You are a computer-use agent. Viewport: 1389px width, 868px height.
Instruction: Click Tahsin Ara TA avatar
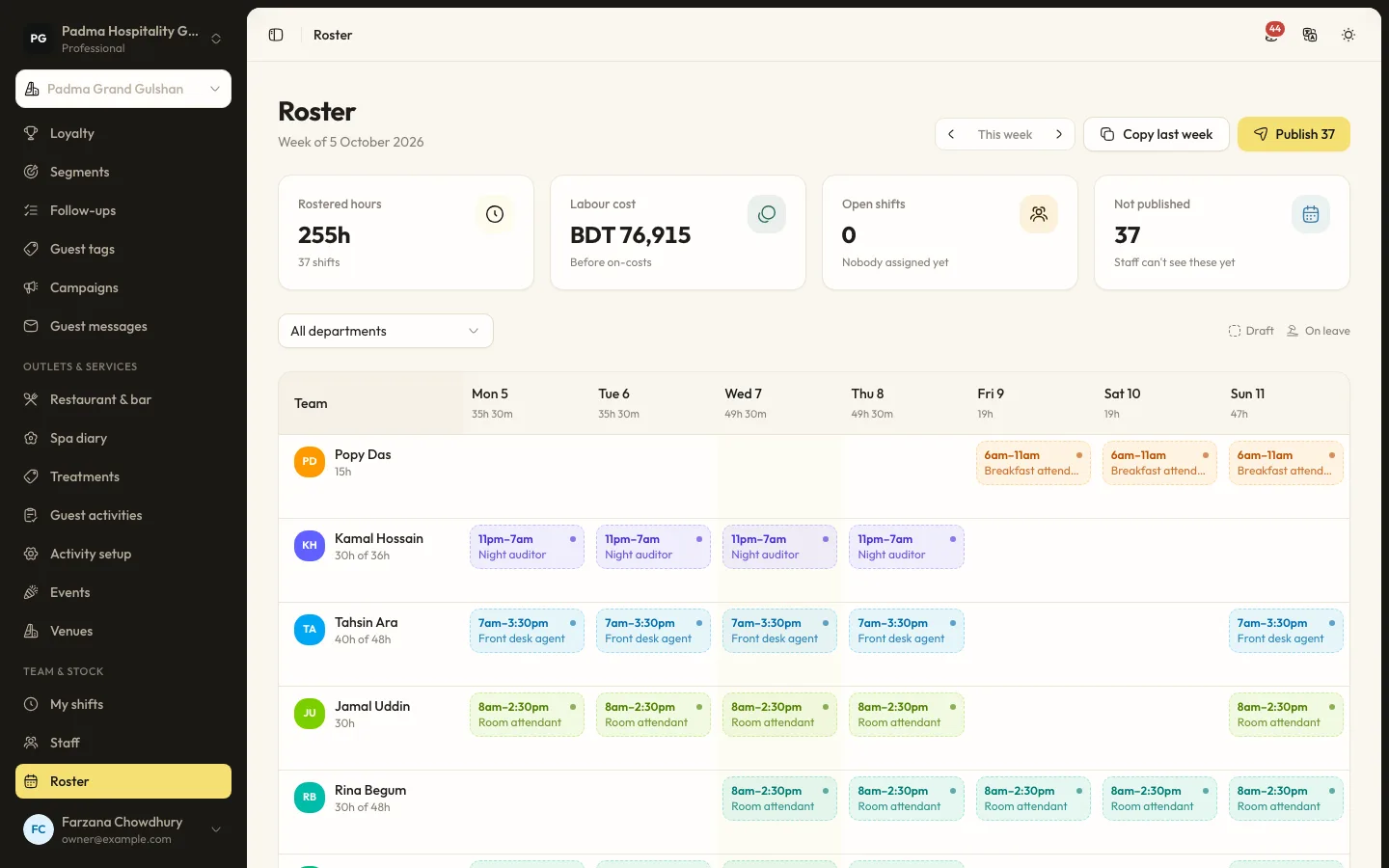[310, 630]
